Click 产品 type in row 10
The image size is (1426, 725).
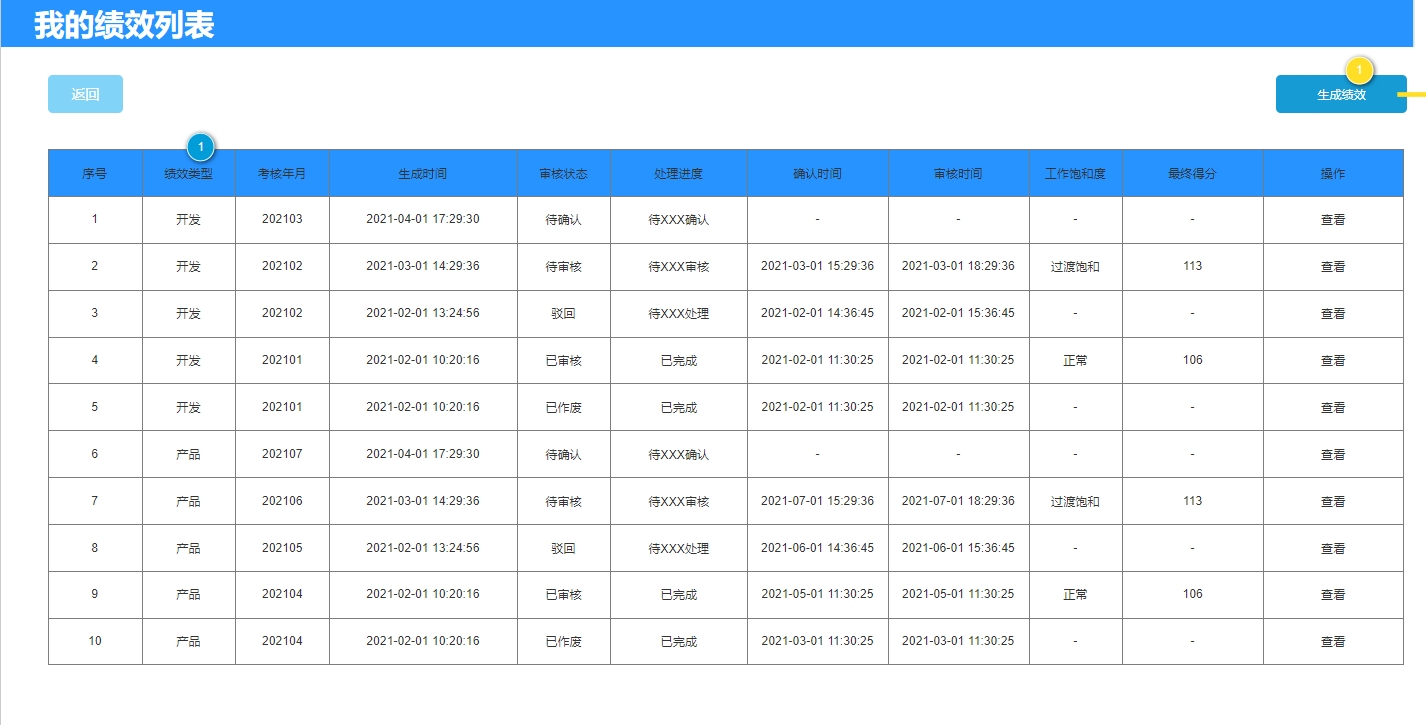click(x=188, y=642)
